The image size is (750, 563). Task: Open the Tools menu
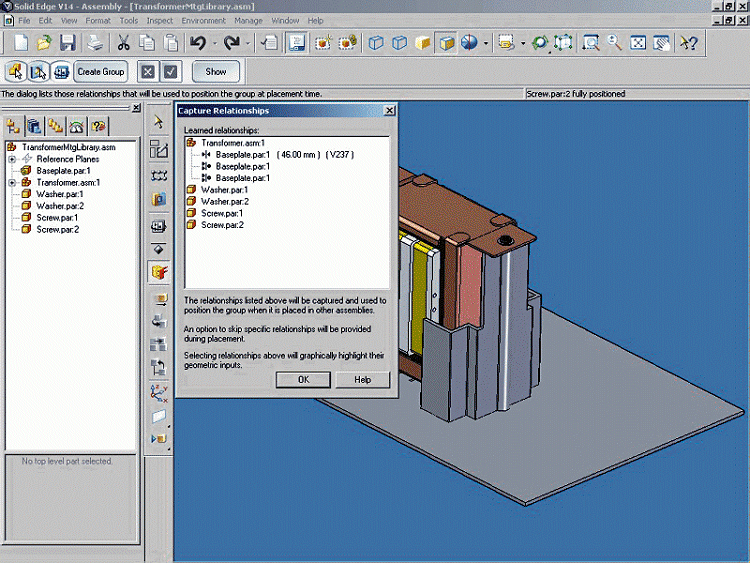click(x=129, y=21)
